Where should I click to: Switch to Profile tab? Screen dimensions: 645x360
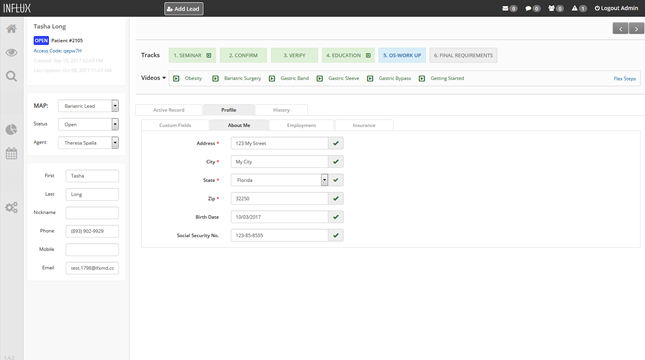click(x=229, y=110)
